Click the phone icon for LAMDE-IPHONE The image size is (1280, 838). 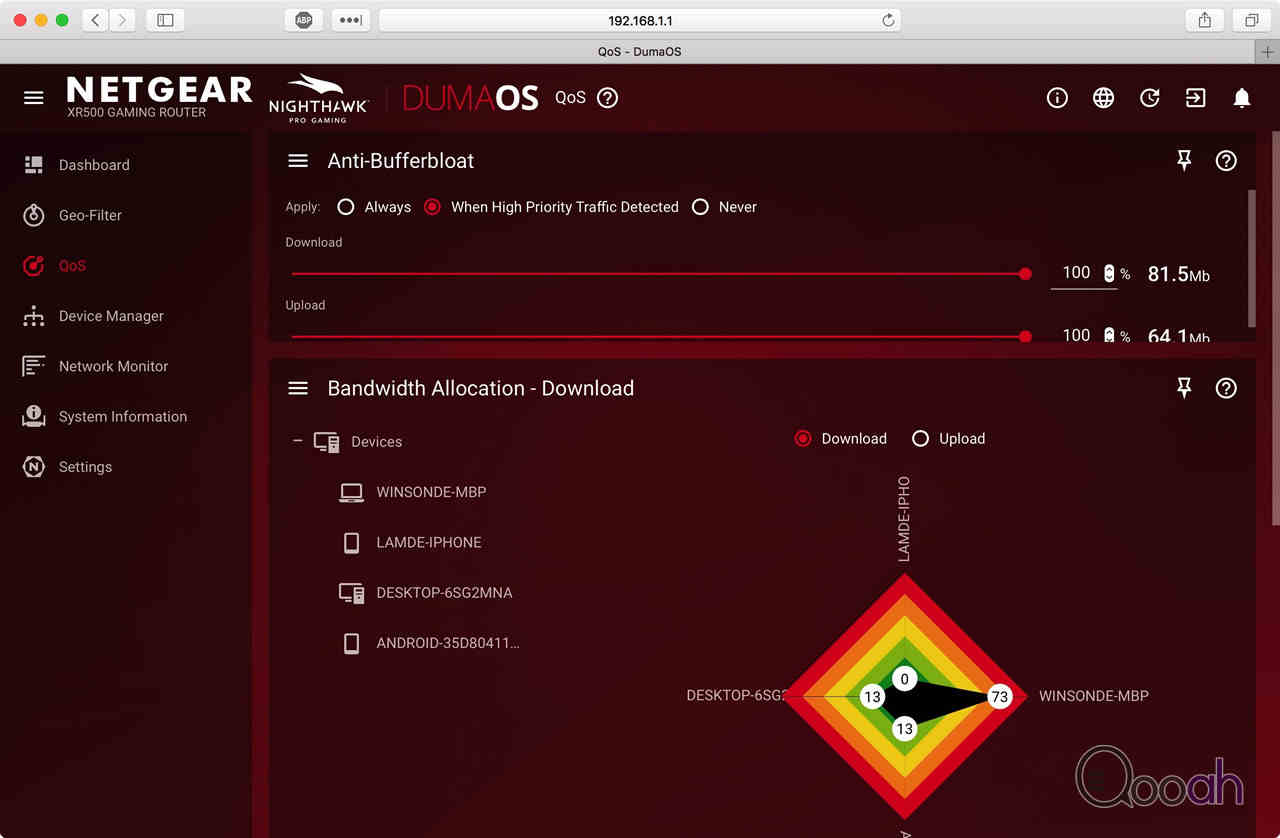click(x=351, y=542)
